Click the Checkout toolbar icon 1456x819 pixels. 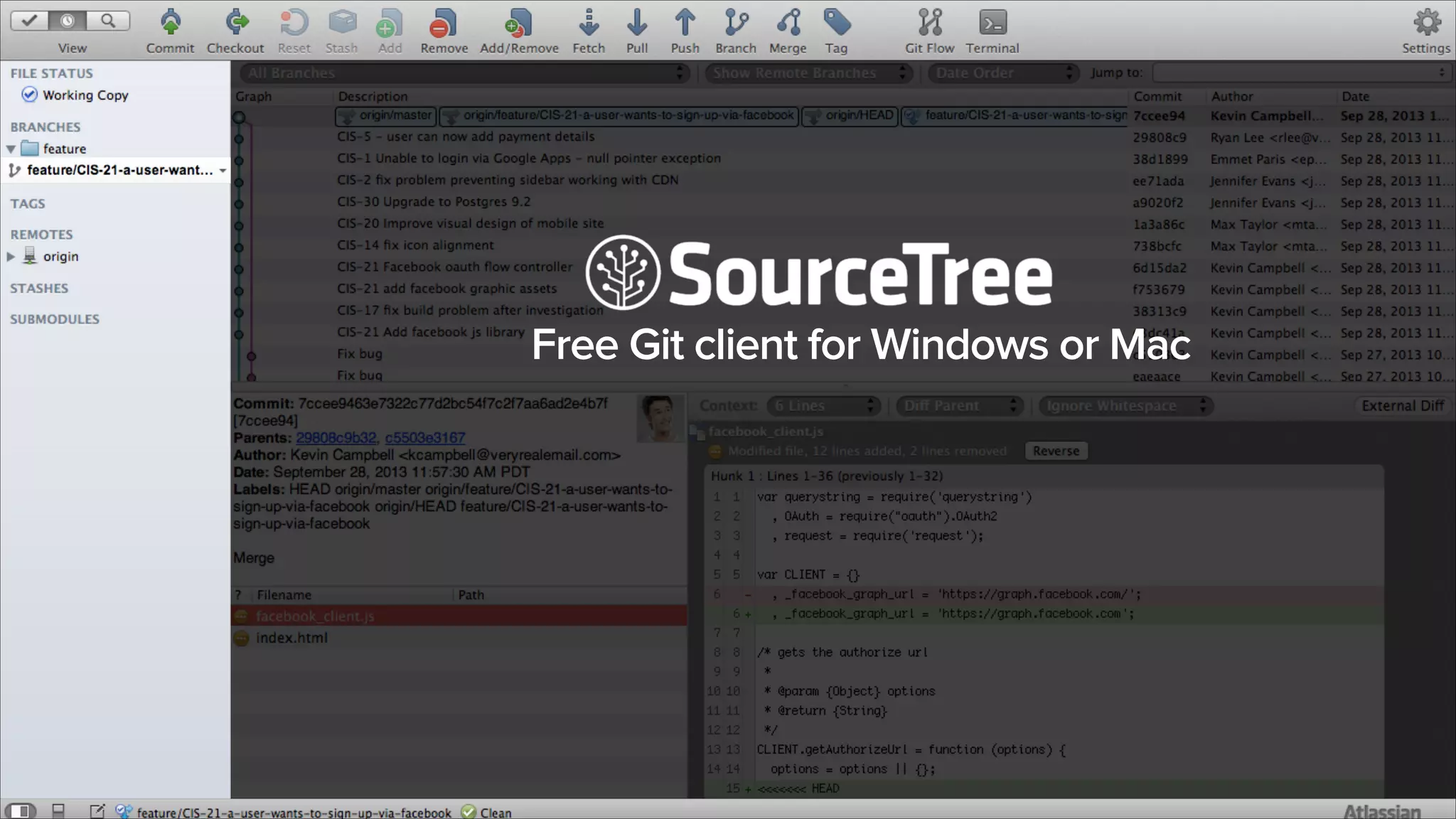[x=235, y=23]
